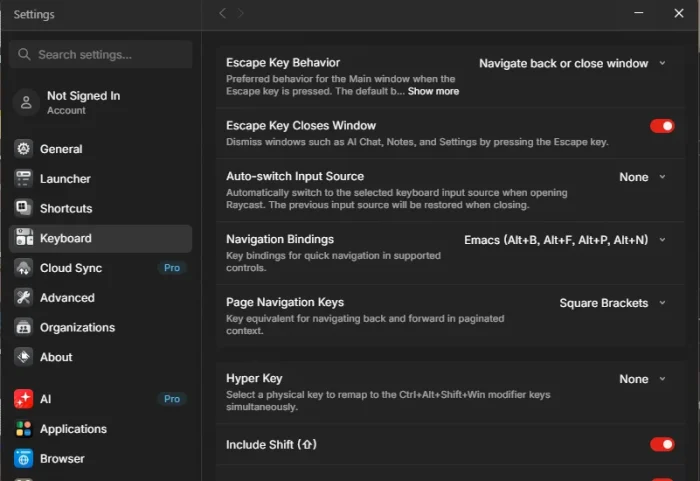Image resolution: width=700 pixels, height=481 pixels.
Task: Open Navigation Bindings Emacs dropdown
Action: click(565, 240)
